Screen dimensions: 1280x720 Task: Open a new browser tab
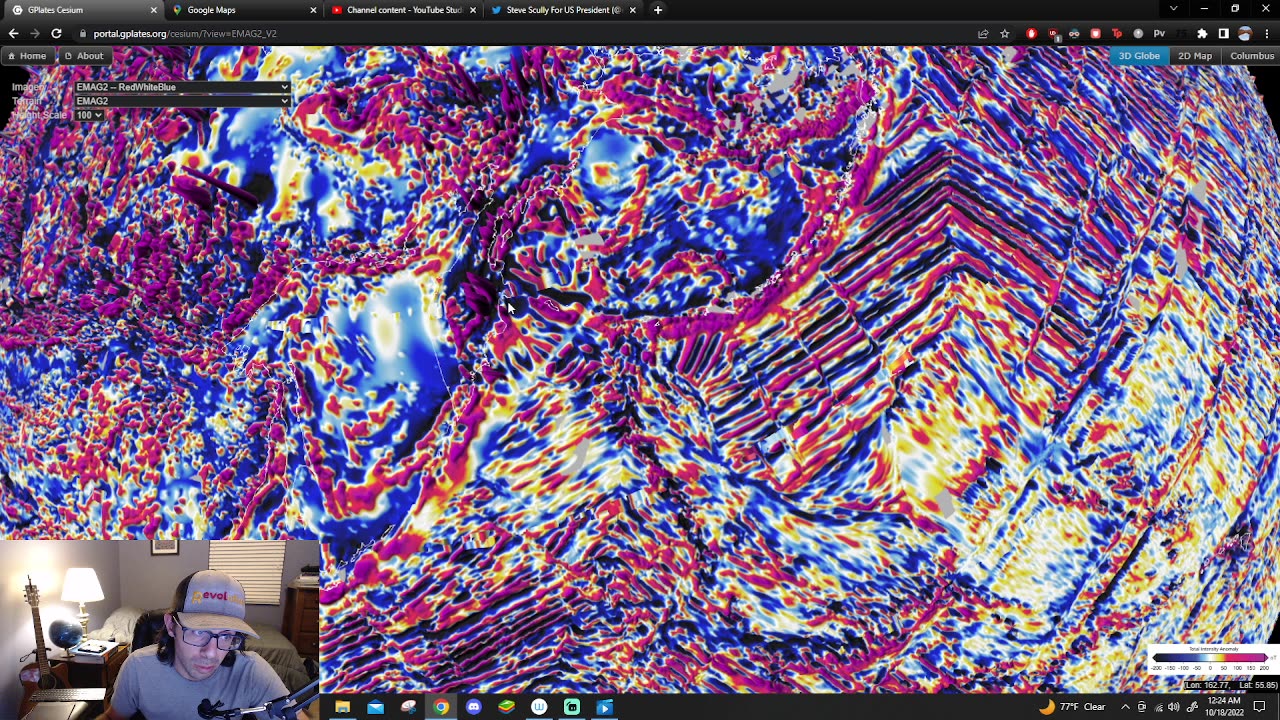(x=657, y=10)
